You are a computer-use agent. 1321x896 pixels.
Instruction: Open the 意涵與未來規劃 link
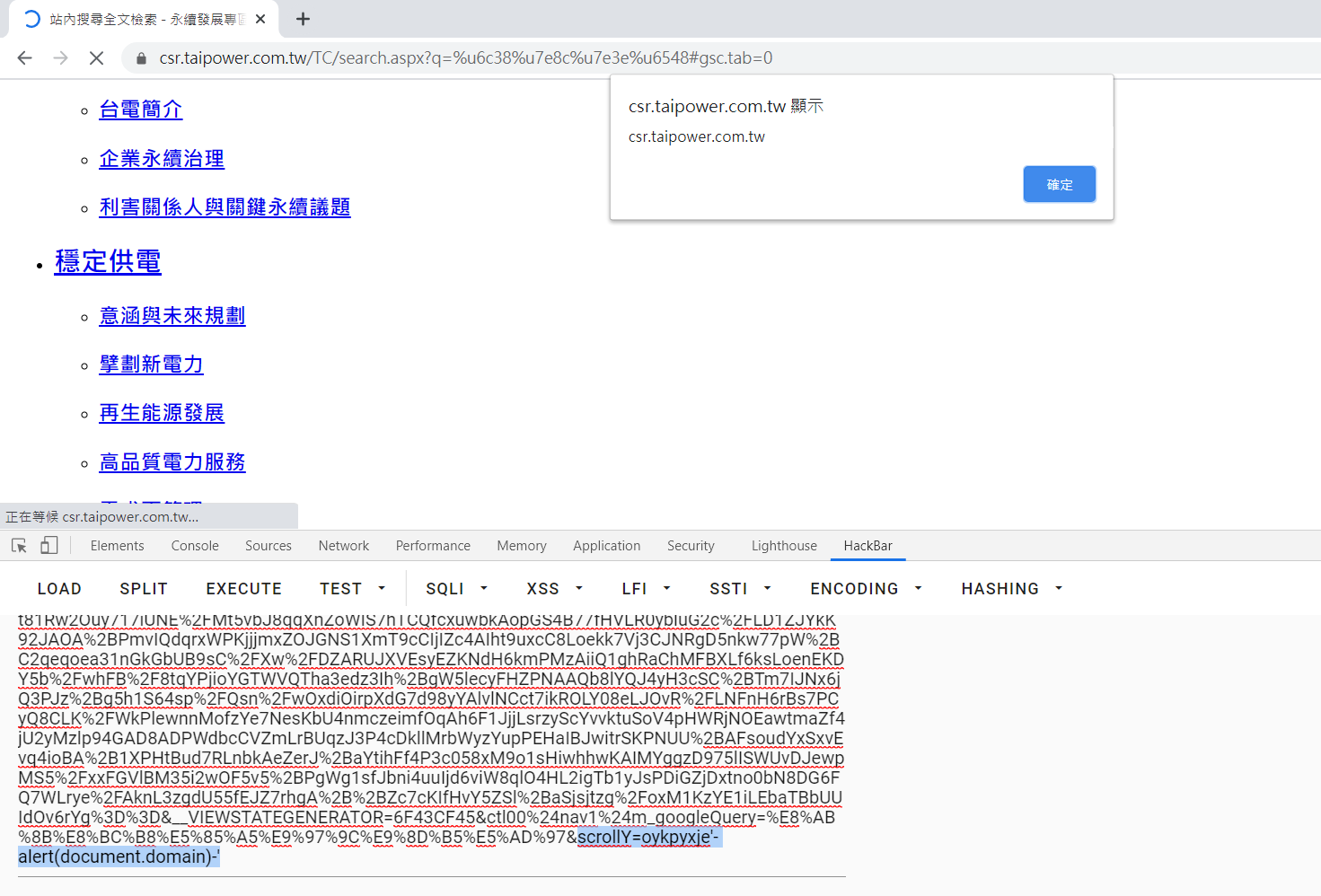click(x=172, y=316)
